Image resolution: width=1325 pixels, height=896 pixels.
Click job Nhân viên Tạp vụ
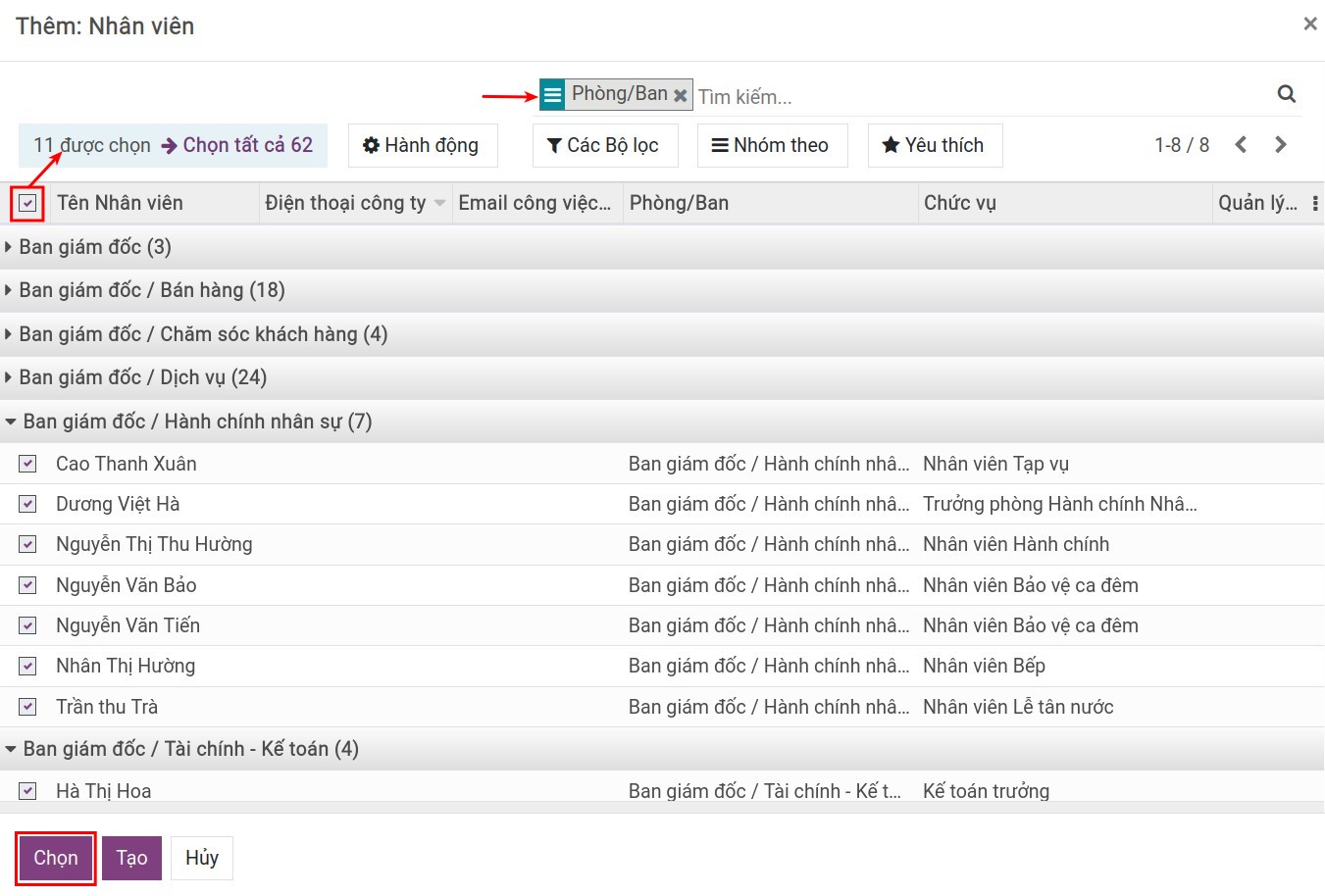[x=995, y=464]
